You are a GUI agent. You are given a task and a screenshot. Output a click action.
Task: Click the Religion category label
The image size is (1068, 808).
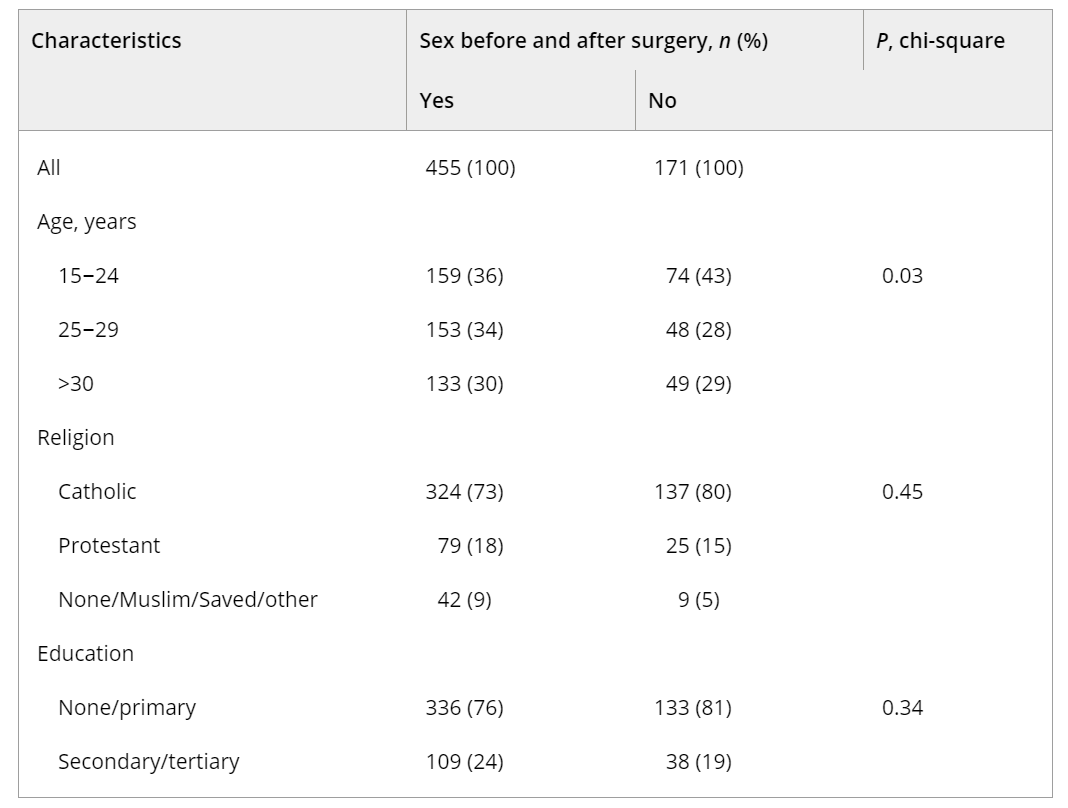pyautogui.click(x=76, y=438)
